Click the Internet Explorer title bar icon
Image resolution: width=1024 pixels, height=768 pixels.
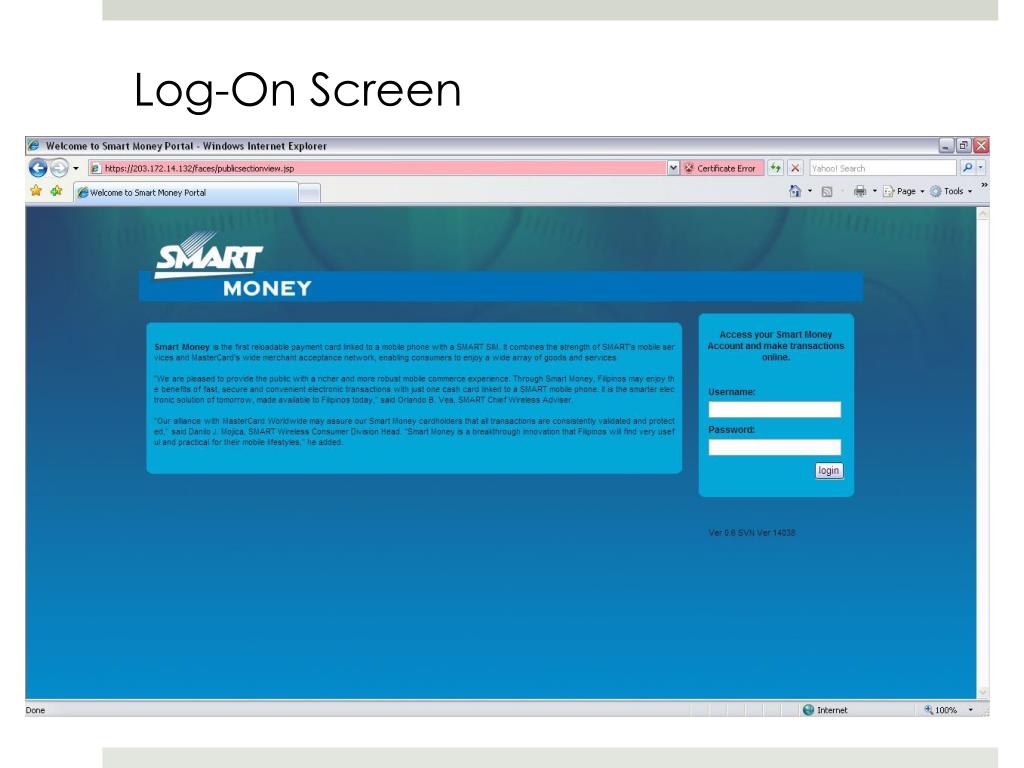(x=33, y=146)
